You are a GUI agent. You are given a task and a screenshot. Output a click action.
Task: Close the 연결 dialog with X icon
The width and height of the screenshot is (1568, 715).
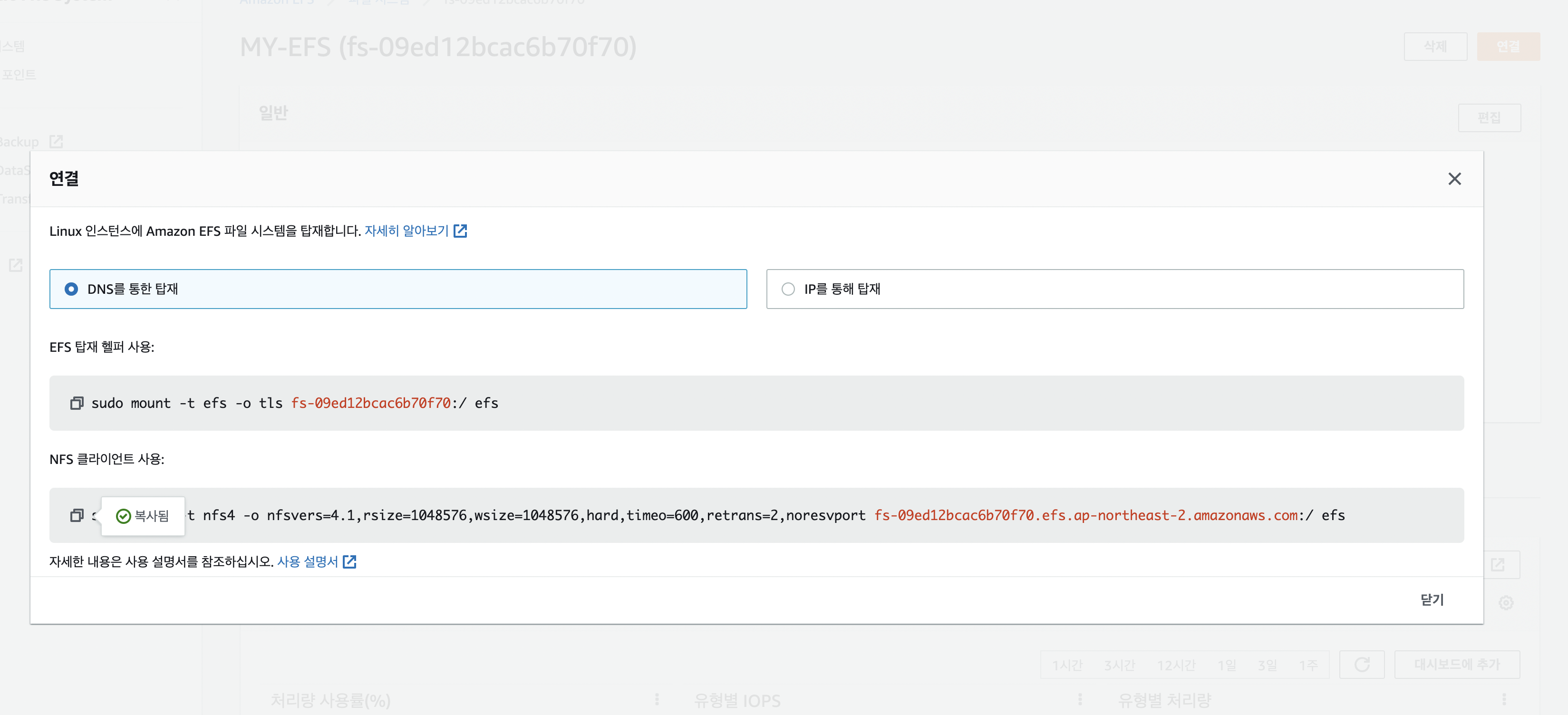[1454, 179]
